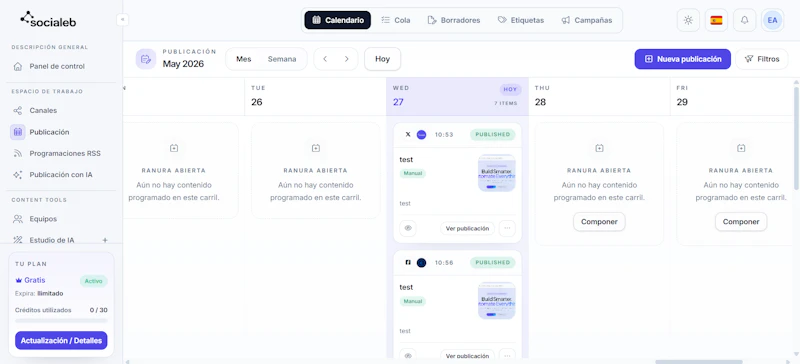This screenshot has height=364, width=800.
Task: Click the X channel icon on the 10:53 post
Action: coord(408,135)
